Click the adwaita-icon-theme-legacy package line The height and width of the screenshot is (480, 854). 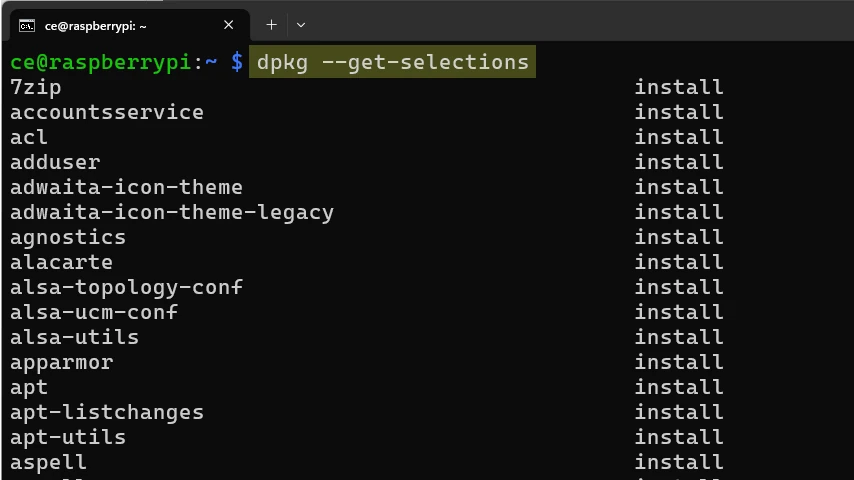[x=172, y=212]
